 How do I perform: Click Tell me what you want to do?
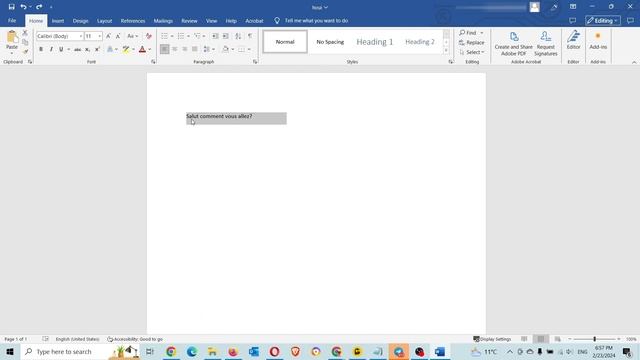pos(316,21)
